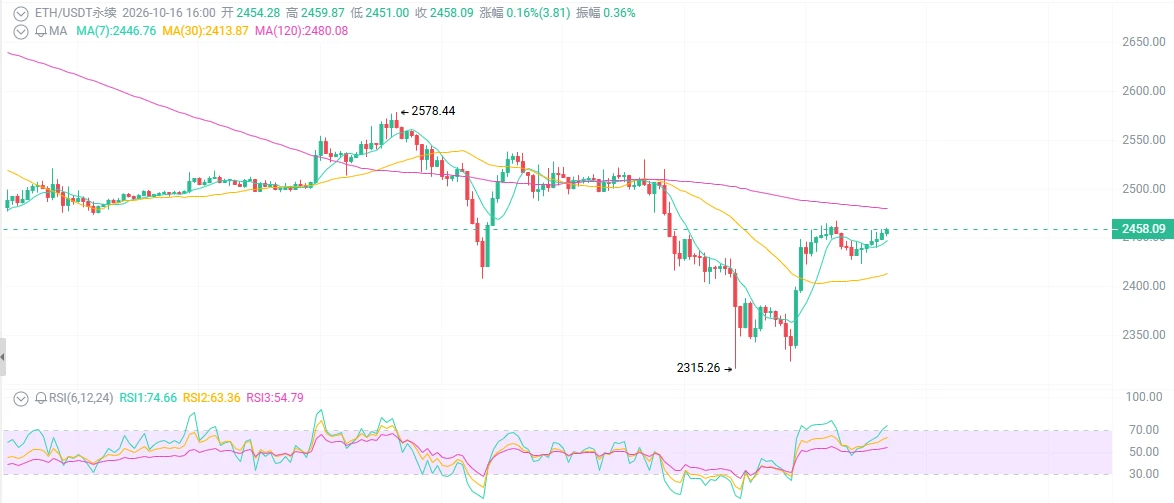The image size is (1174, 503).
Task: Select the RSI1:74.66 reading
Action: [x=148, y=397]
